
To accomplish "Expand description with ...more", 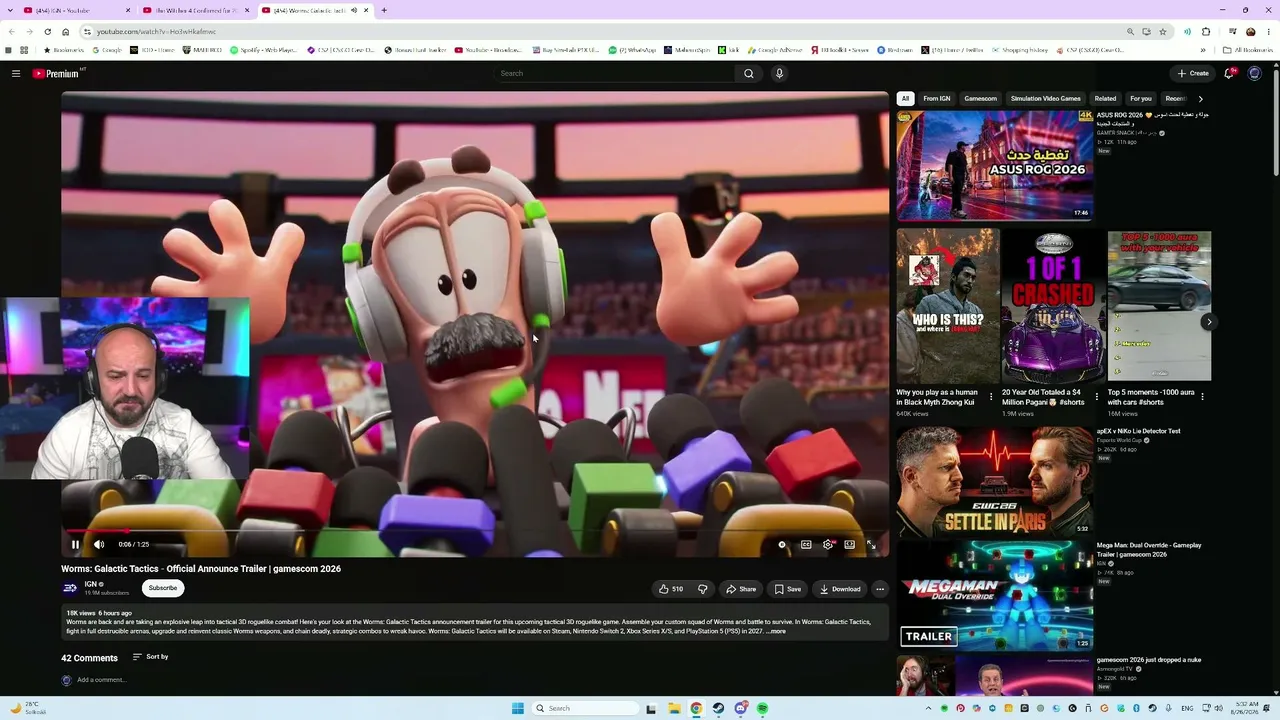I will tap(776, 631).
